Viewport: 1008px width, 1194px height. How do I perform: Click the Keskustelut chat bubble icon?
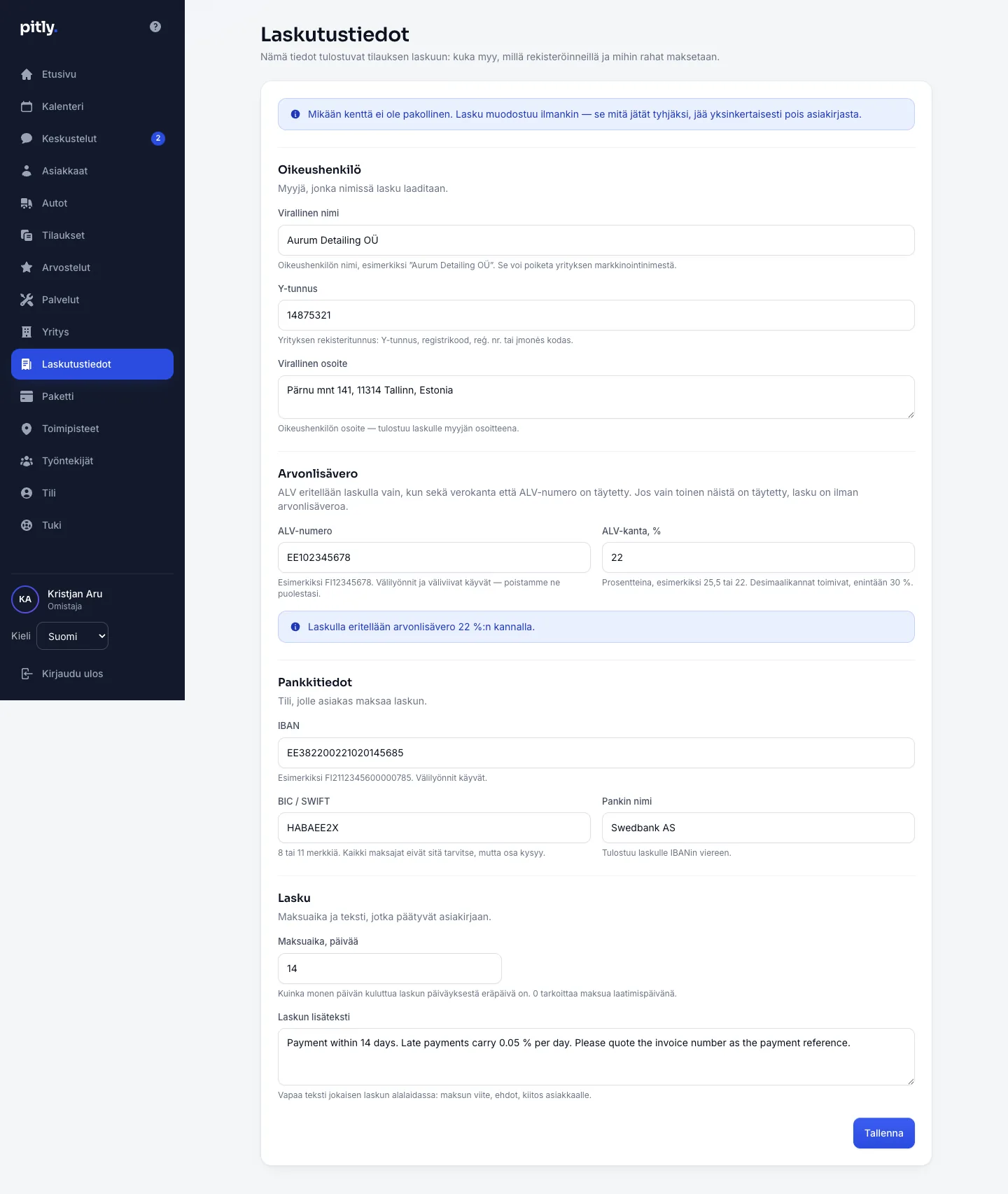(x=27, y=139)
